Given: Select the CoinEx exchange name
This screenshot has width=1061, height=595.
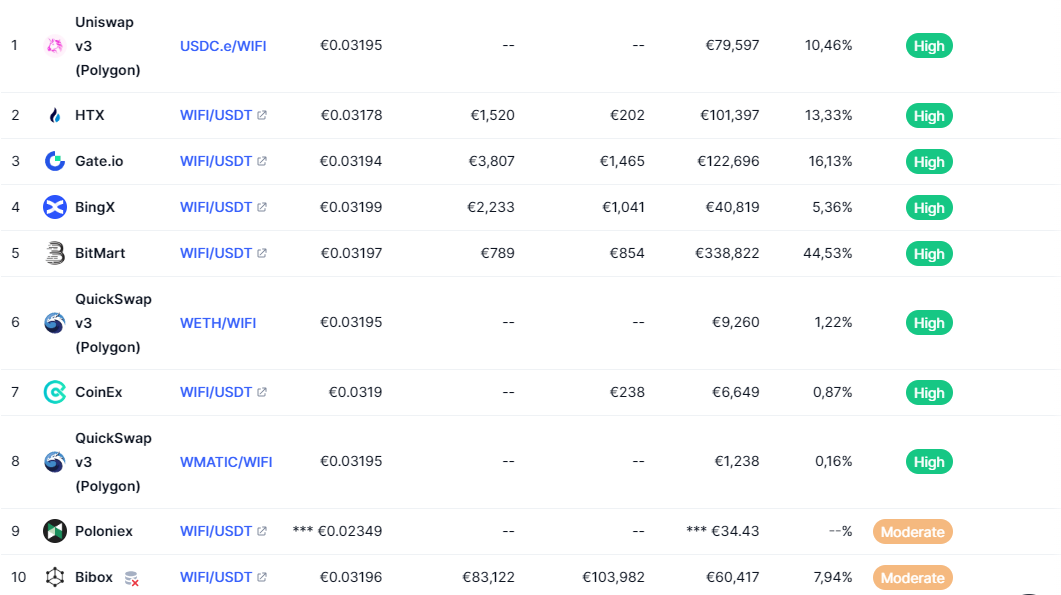Looking at the screenshot, I should point(99,392).
